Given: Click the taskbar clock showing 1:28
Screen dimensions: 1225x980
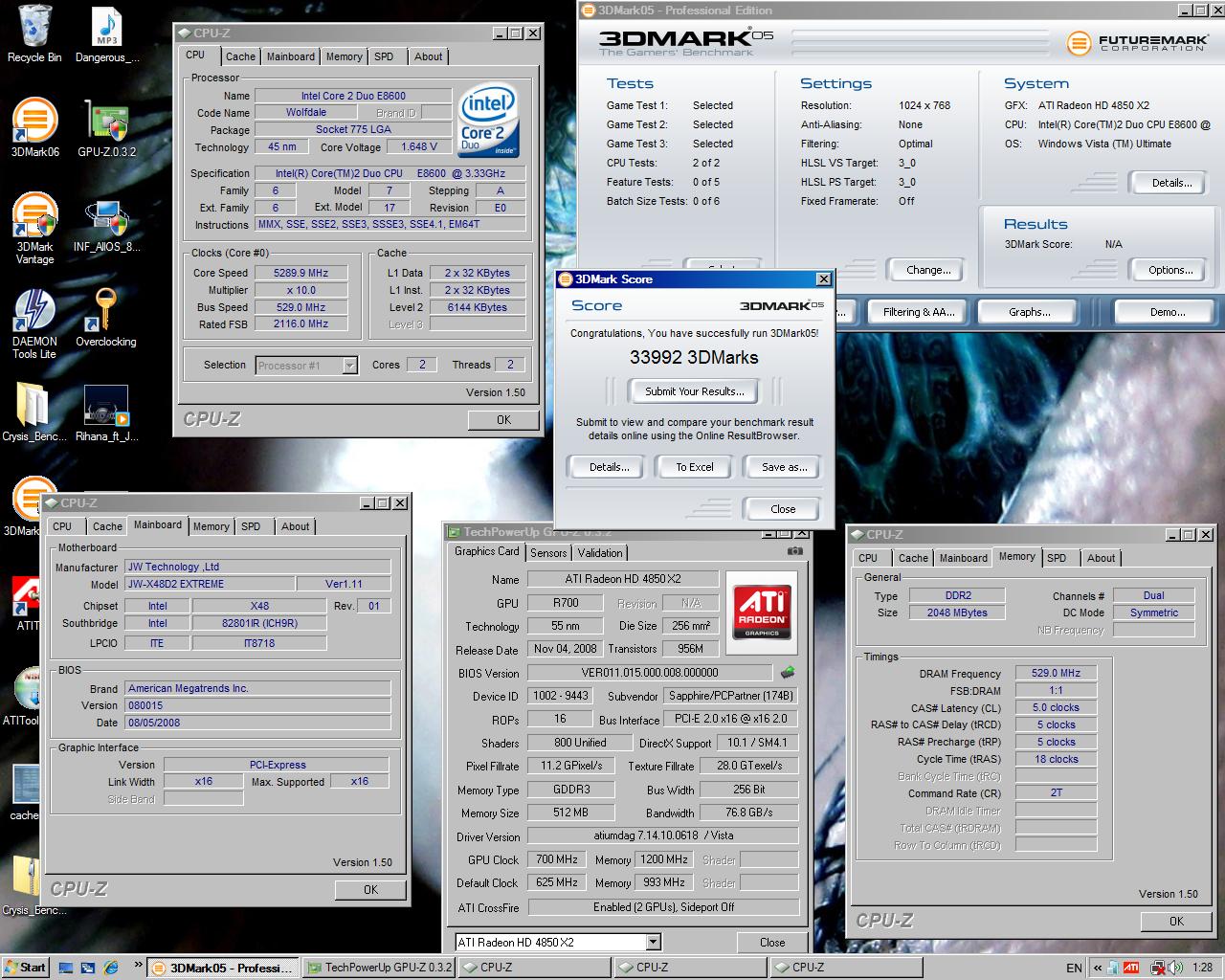Looking at the screenshot, I should (1202, 968).
